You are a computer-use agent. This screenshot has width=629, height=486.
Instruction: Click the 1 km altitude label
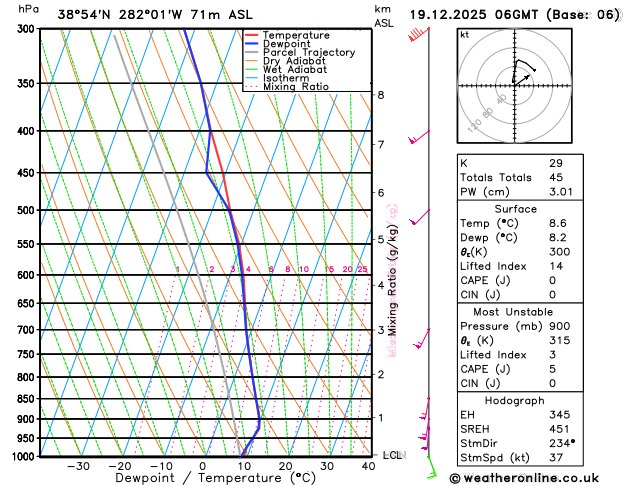381,417
